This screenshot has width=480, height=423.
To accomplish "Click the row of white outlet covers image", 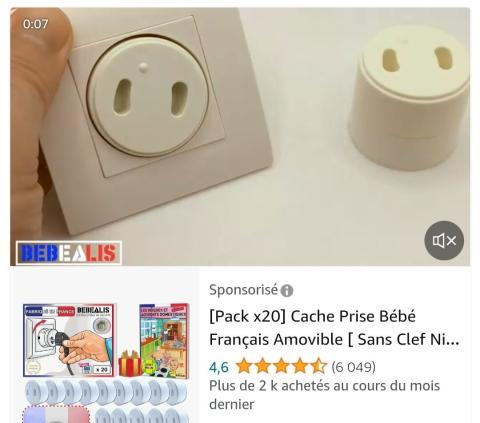I will [x=106, y=392].
